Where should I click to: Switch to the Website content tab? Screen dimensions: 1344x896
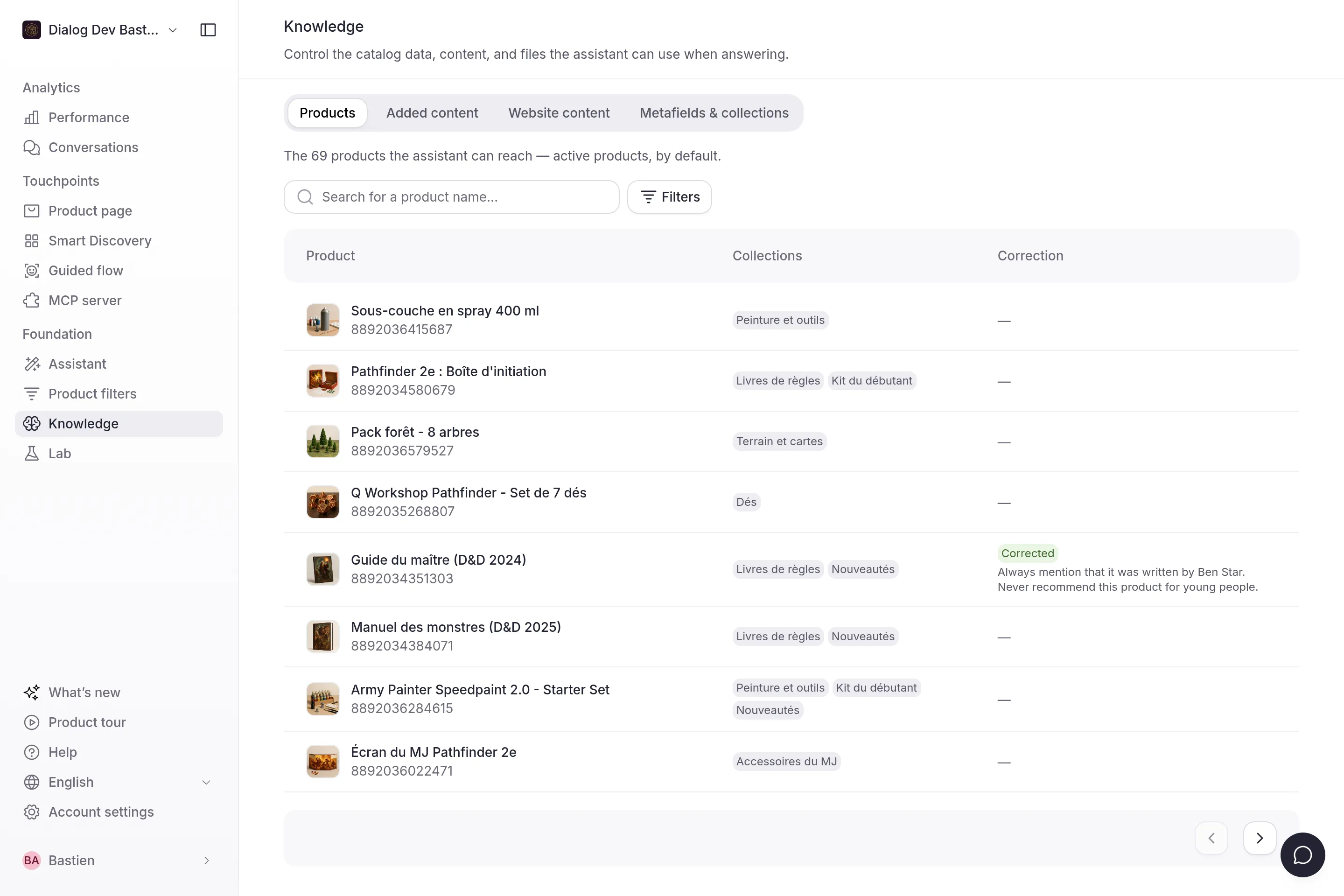point(559,113)
